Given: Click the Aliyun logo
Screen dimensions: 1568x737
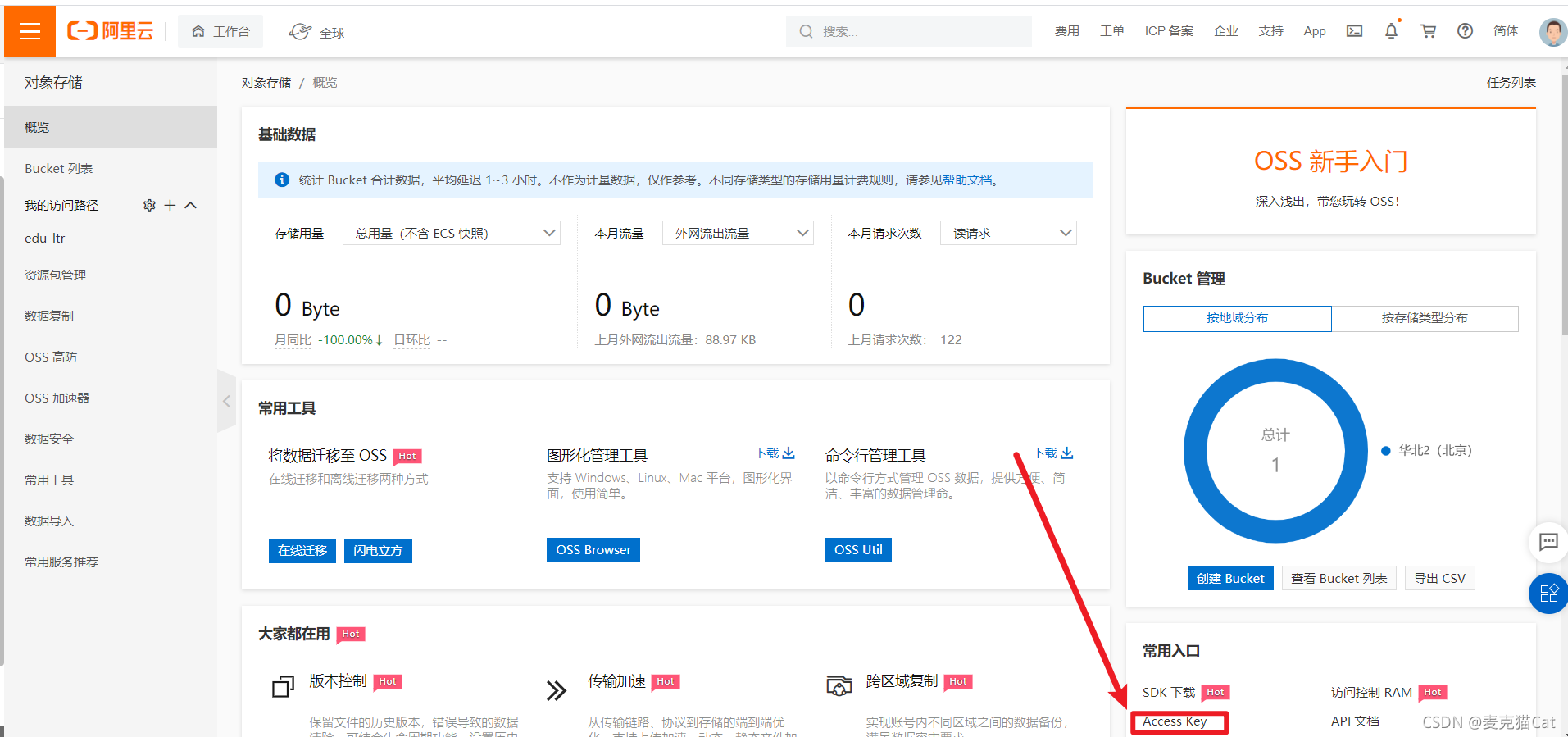Looking at the screenshot, I should [x=111, y=31].
